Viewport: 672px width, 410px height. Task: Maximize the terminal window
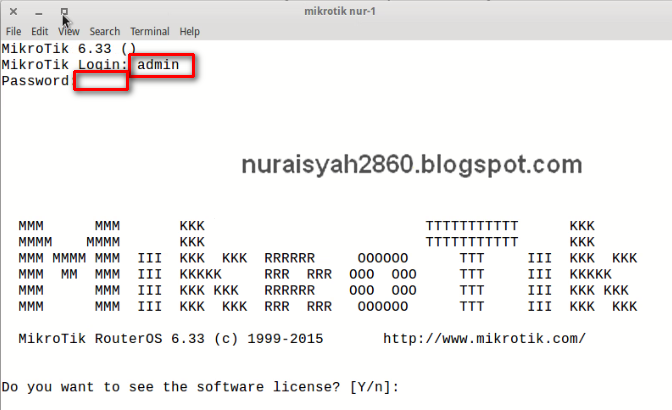(64, 12)
